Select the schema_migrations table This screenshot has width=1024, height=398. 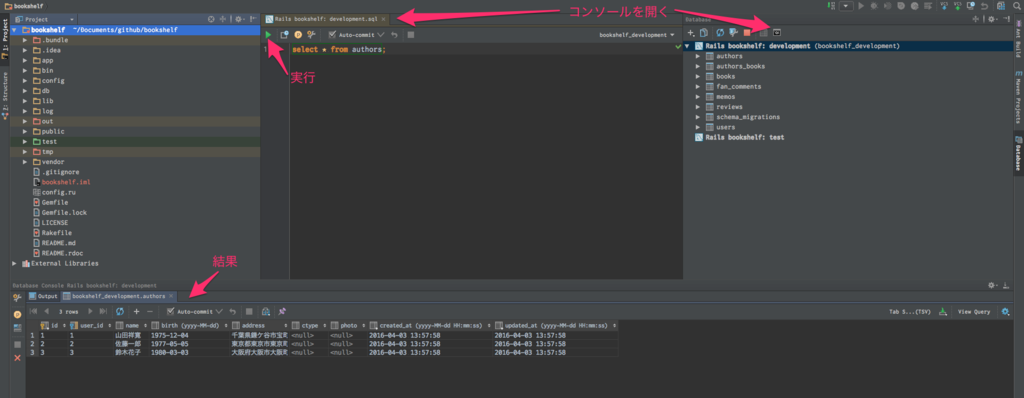point(748,117)
